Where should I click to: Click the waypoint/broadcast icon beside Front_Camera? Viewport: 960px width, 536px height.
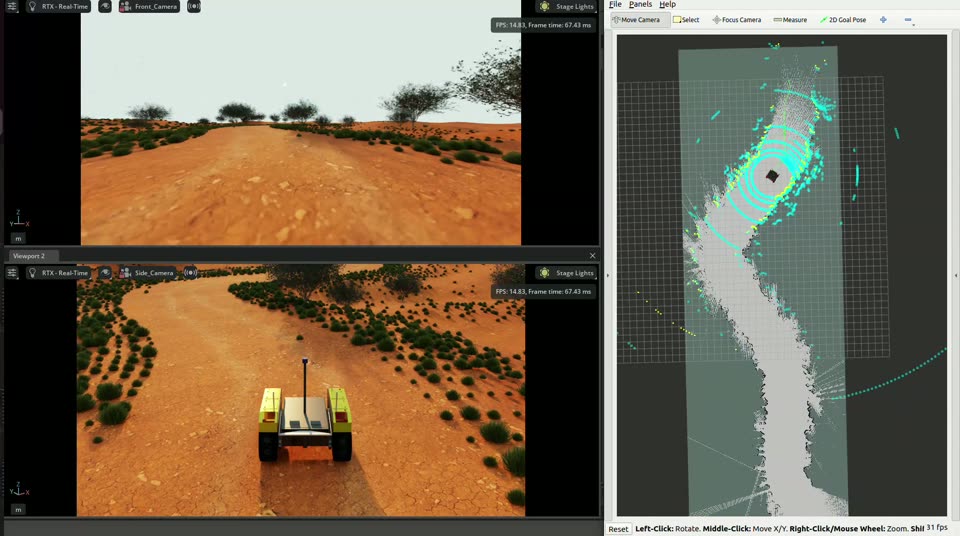coord(193,6)
